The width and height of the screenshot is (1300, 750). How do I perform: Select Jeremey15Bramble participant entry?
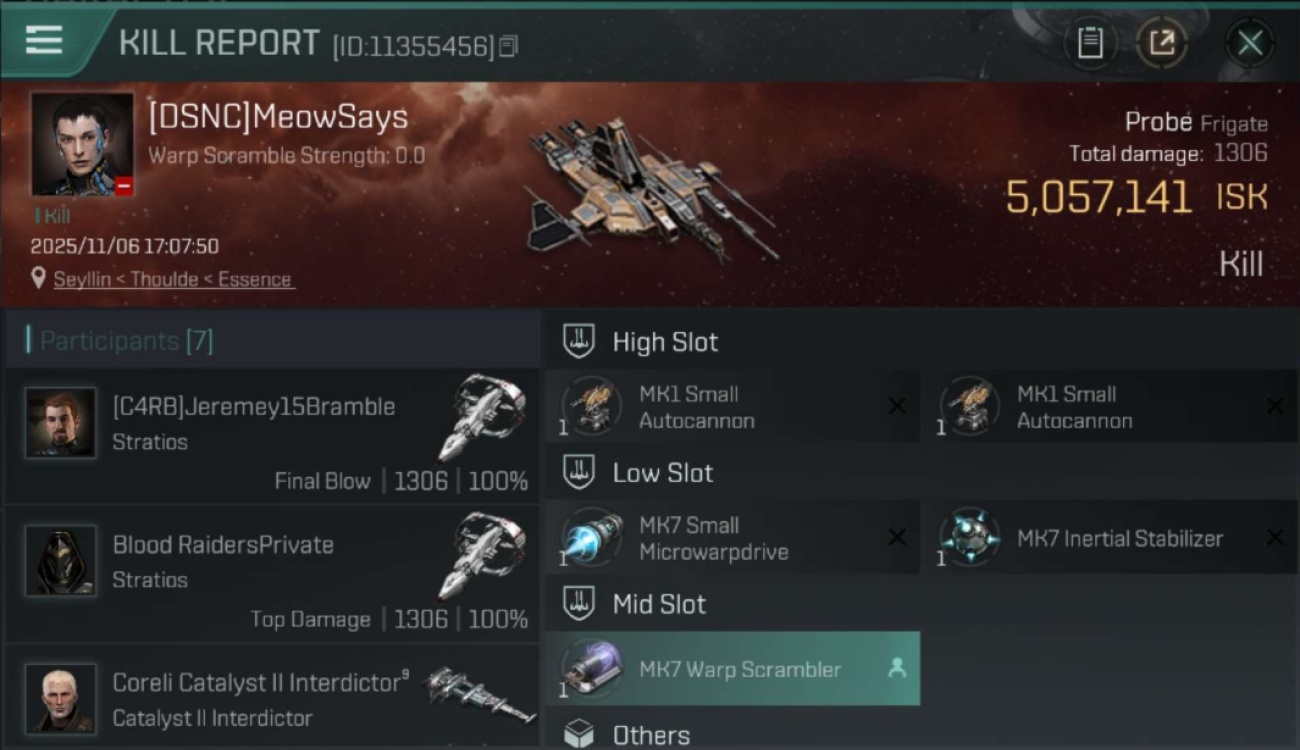pyautogui.click(x=272, y=438)
